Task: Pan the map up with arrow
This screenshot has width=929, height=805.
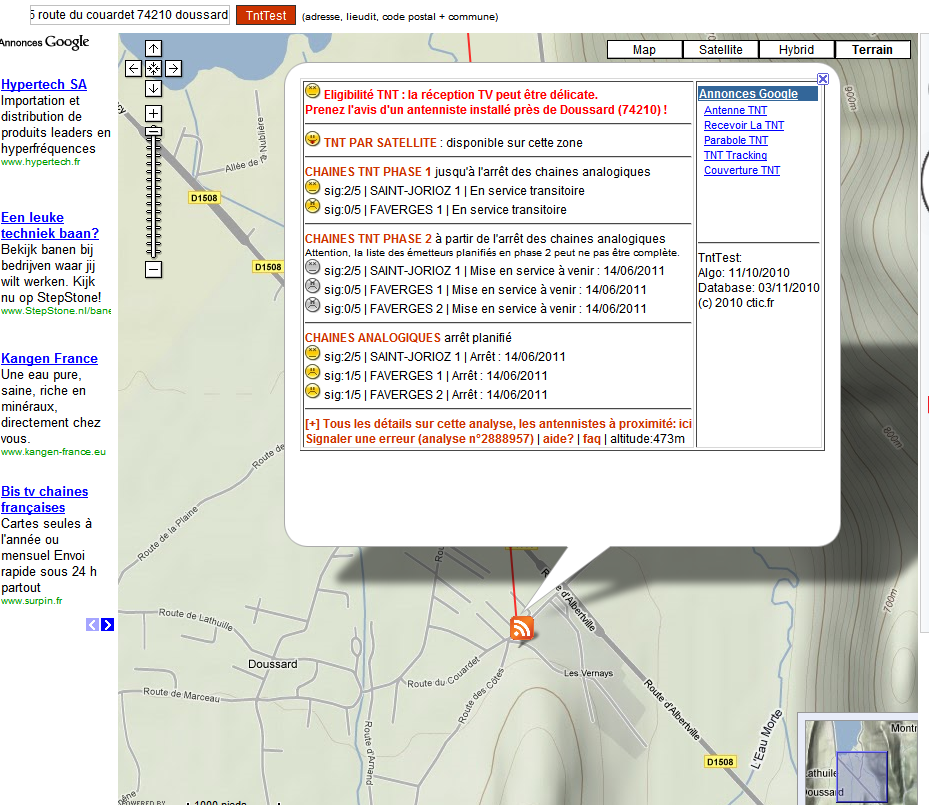Action: click(x=153, y=49)
